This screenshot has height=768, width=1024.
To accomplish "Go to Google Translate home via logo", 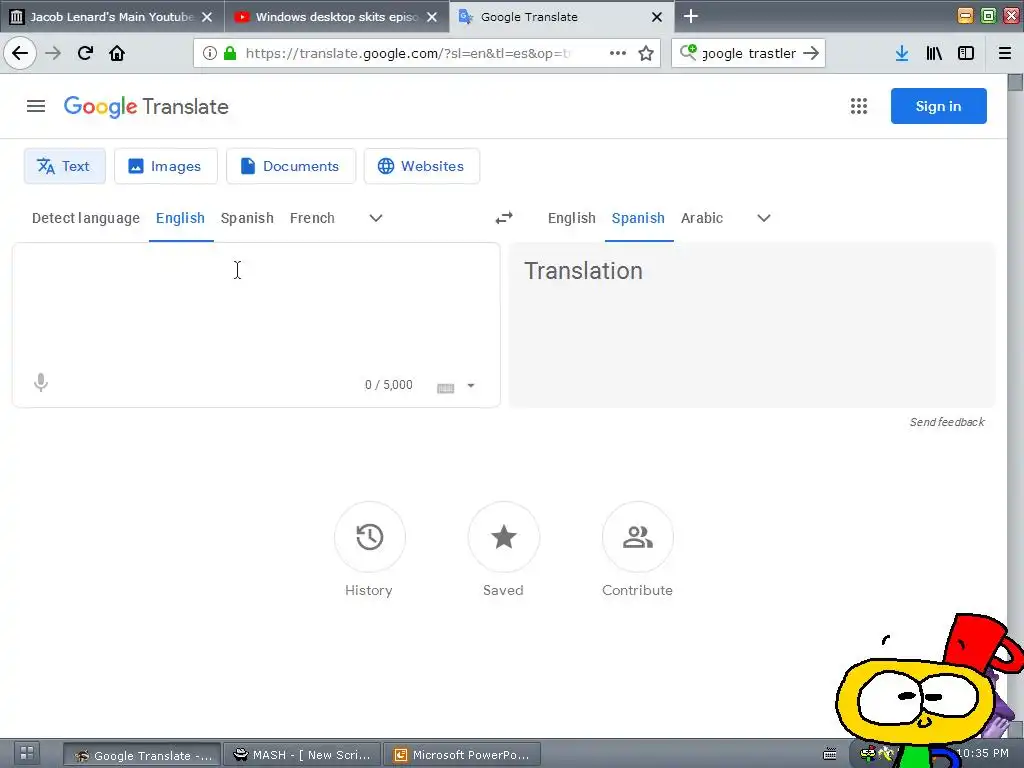I will click(146, 106).
